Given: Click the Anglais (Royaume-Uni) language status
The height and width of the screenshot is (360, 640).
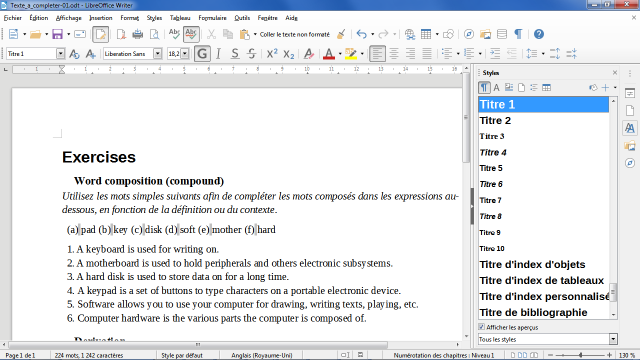Looking at the screenshot, I should 262,355.
